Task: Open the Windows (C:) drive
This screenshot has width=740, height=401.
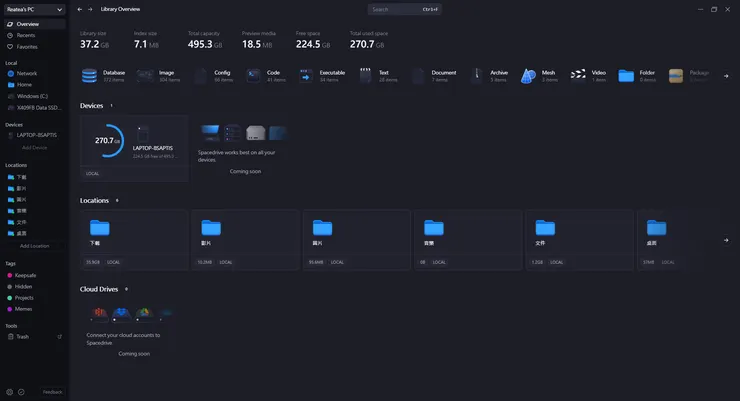Action: point(34,96)
